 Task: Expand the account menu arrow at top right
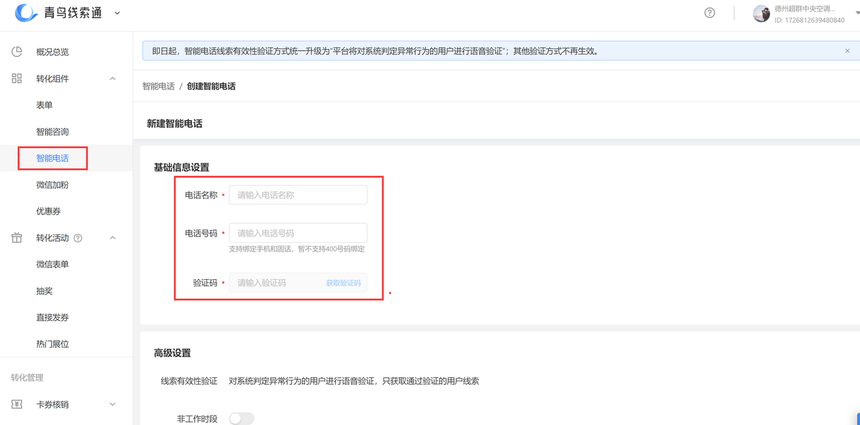857,13
